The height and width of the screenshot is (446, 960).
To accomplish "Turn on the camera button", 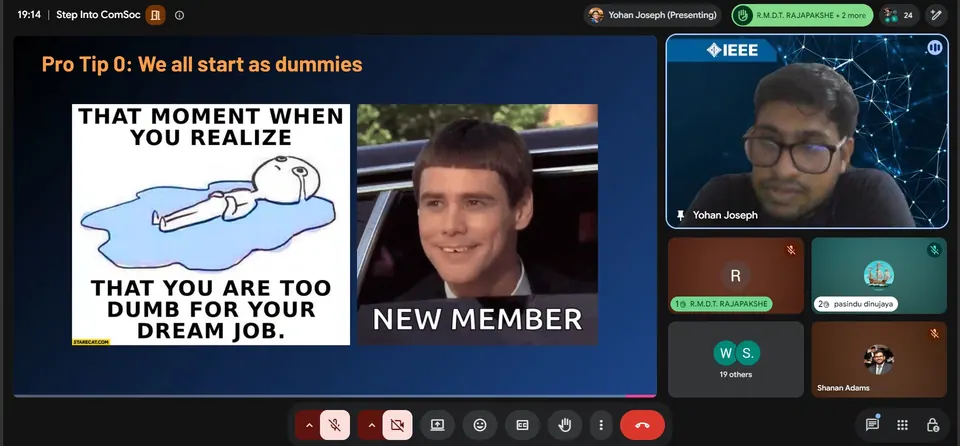I will [x=397, y=425].
